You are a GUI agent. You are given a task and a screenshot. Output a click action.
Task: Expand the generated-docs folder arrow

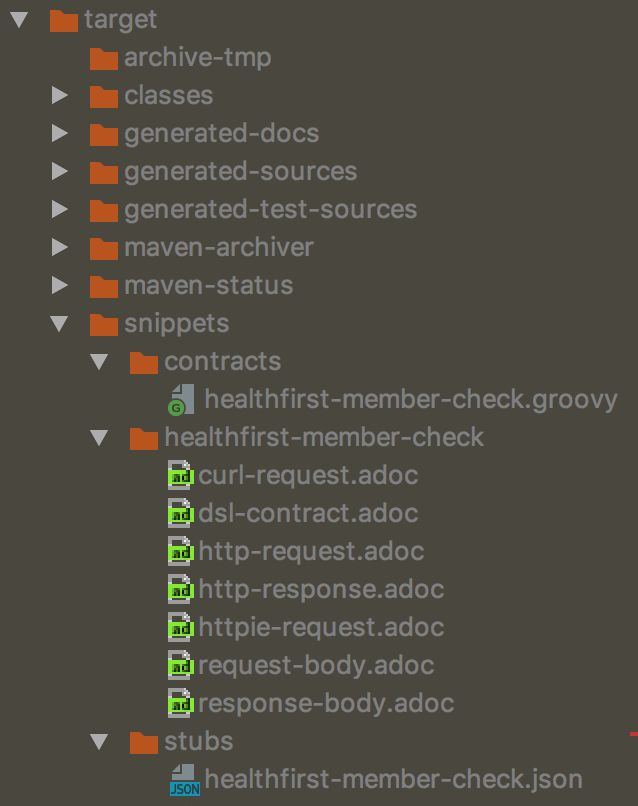coord(60,133)
